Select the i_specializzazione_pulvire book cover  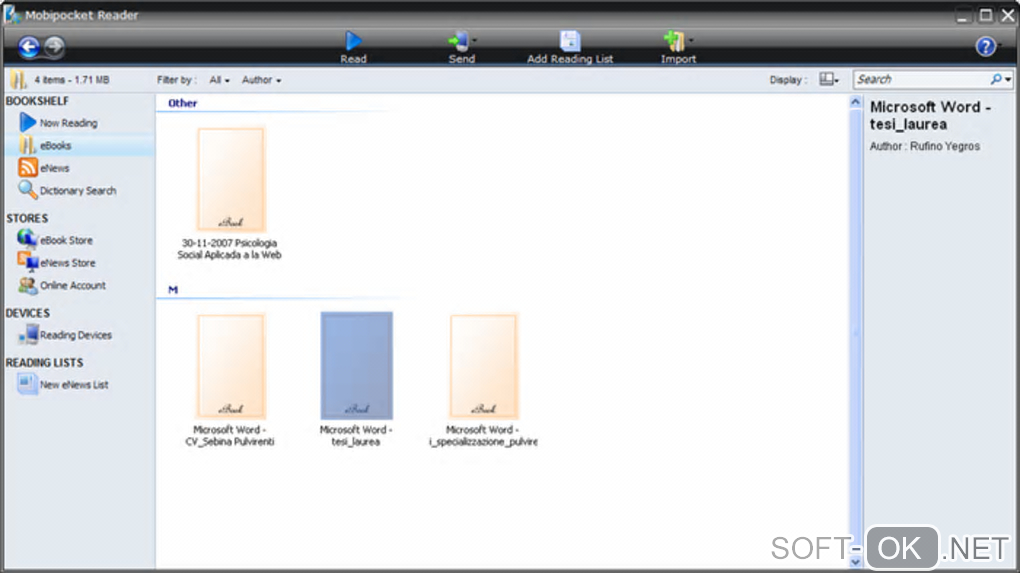pos(483,366)
